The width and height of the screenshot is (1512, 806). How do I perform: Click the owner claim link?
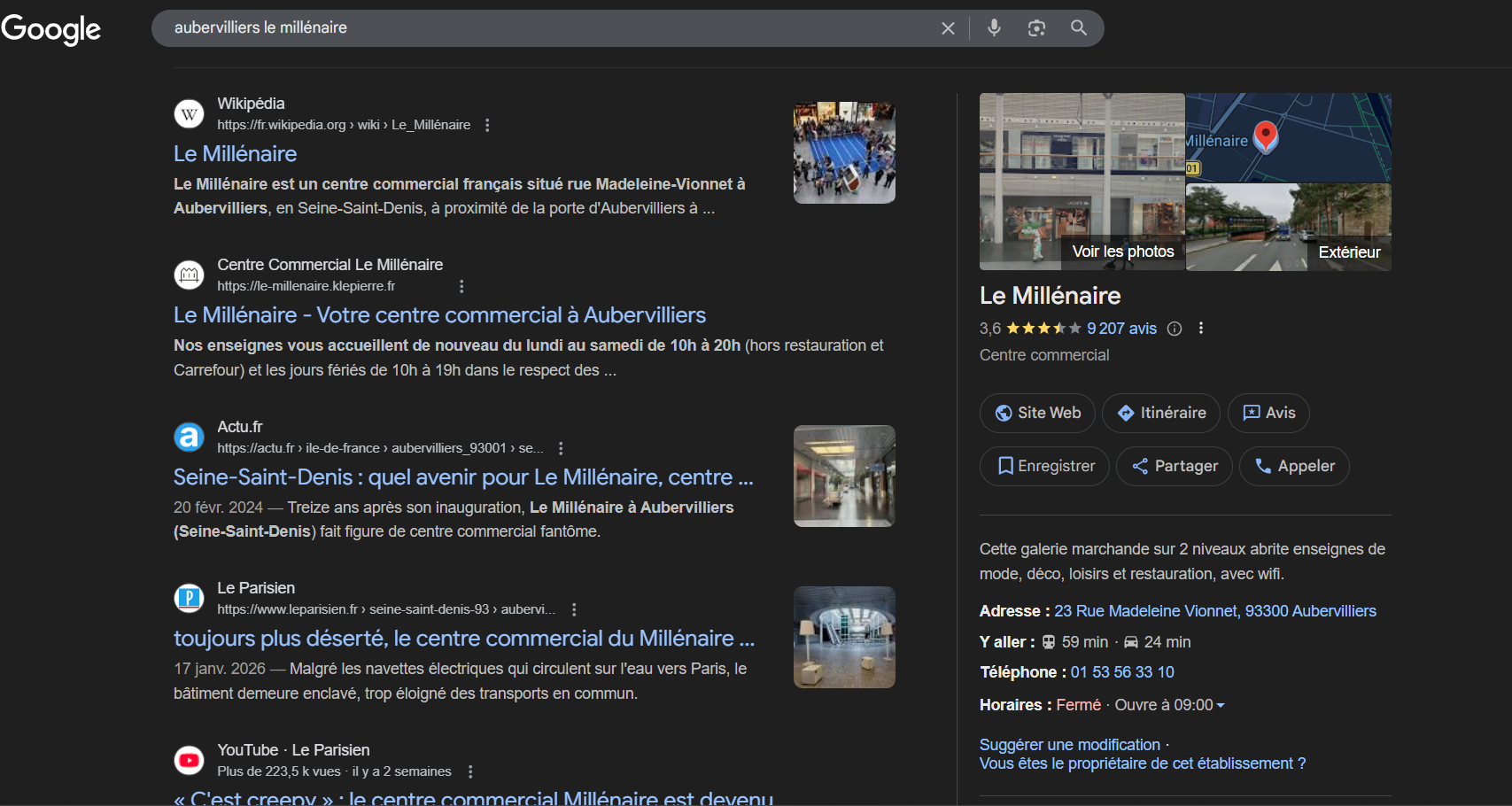click(x=1143, y=763)
